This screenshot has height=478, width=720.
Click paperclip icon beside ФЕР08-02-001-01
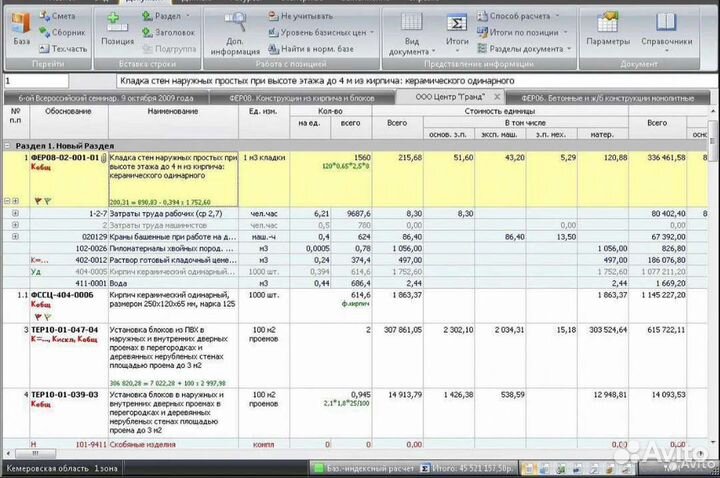[x=104, y=158]
